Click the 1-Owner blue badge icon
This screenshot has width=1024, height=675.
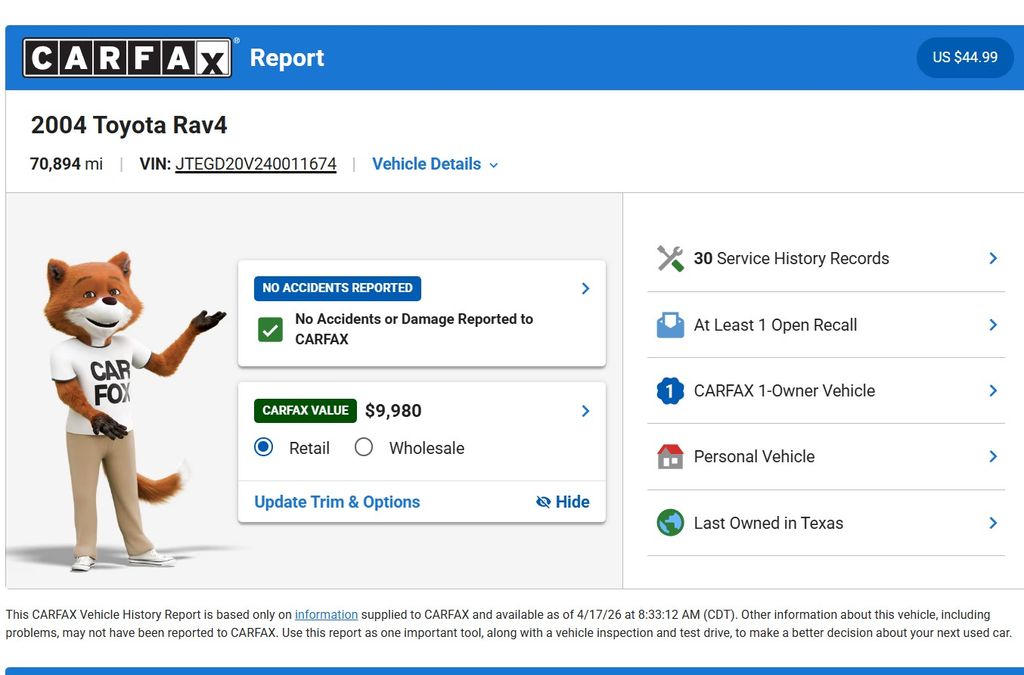[x=670, y=391]
